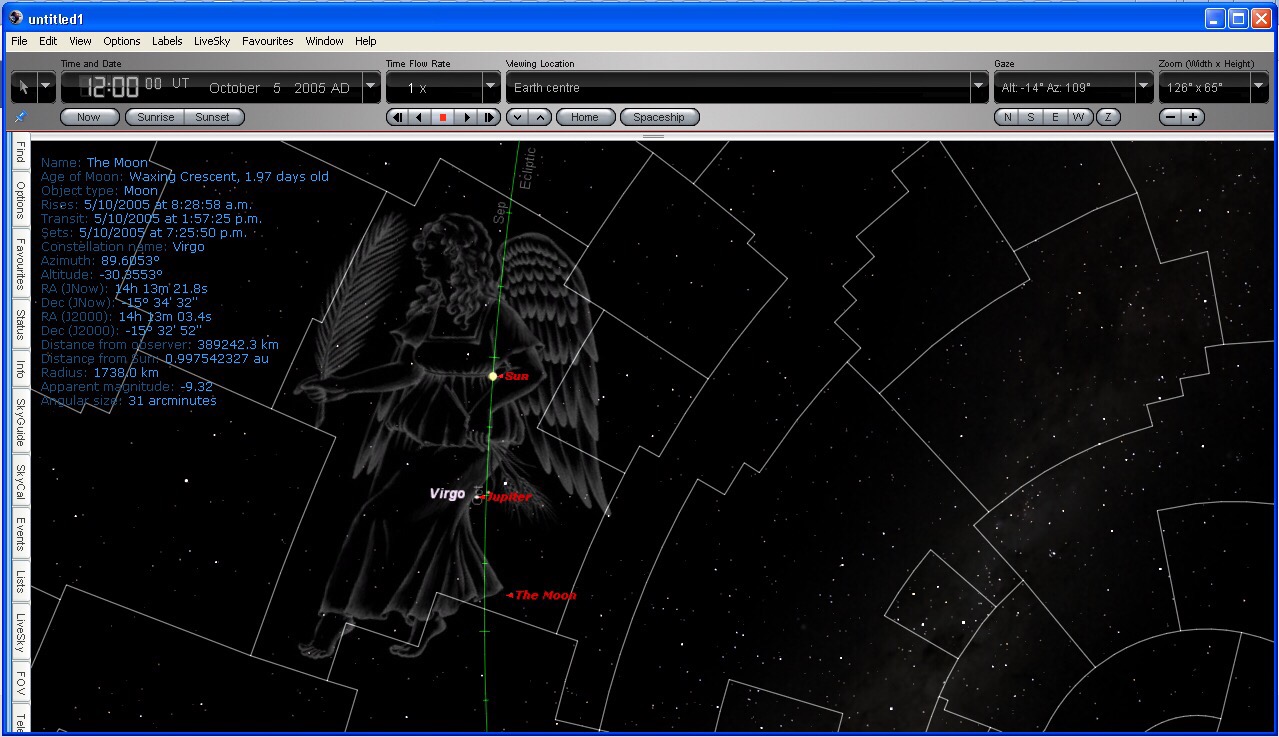The width and height of the screenshot is (1279, 737).
Task: Open the Help menu
Action: 366,41
